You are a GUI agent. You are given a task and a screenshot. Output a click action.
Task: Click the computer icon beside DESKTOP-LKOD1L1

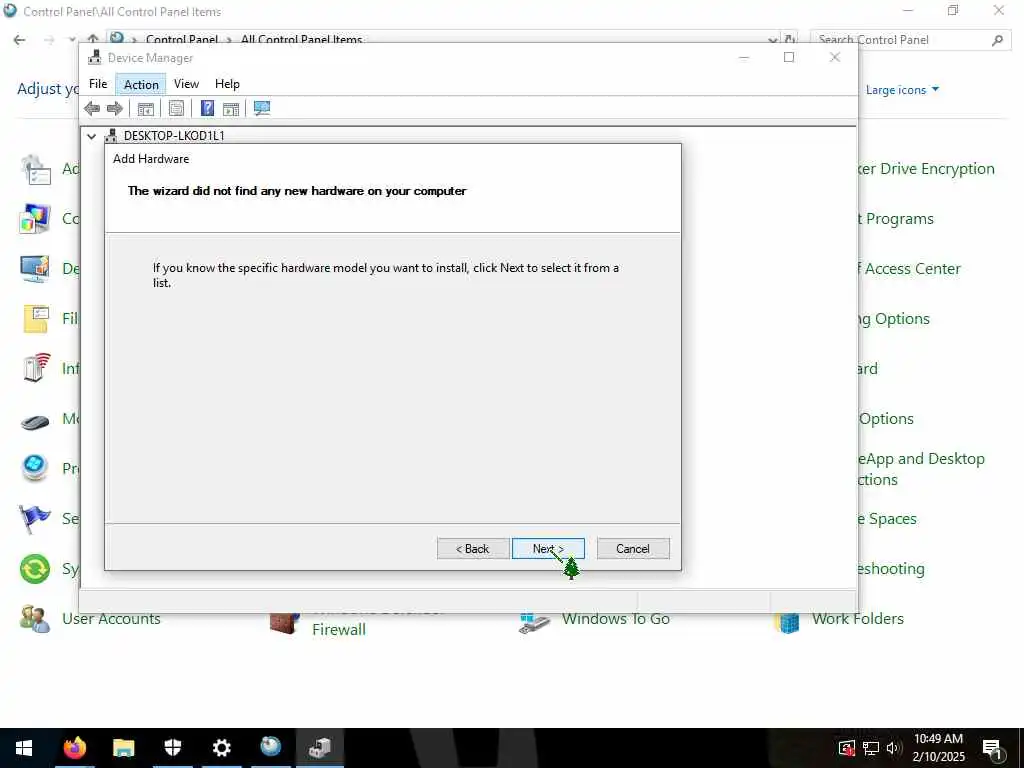[111, 136]
